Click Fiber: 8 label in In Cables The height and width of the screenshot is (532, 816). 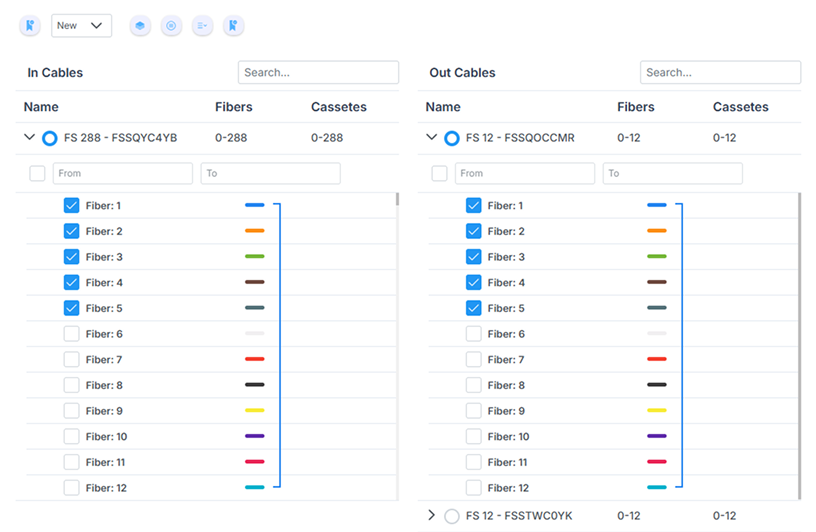[x=104, y=385]
